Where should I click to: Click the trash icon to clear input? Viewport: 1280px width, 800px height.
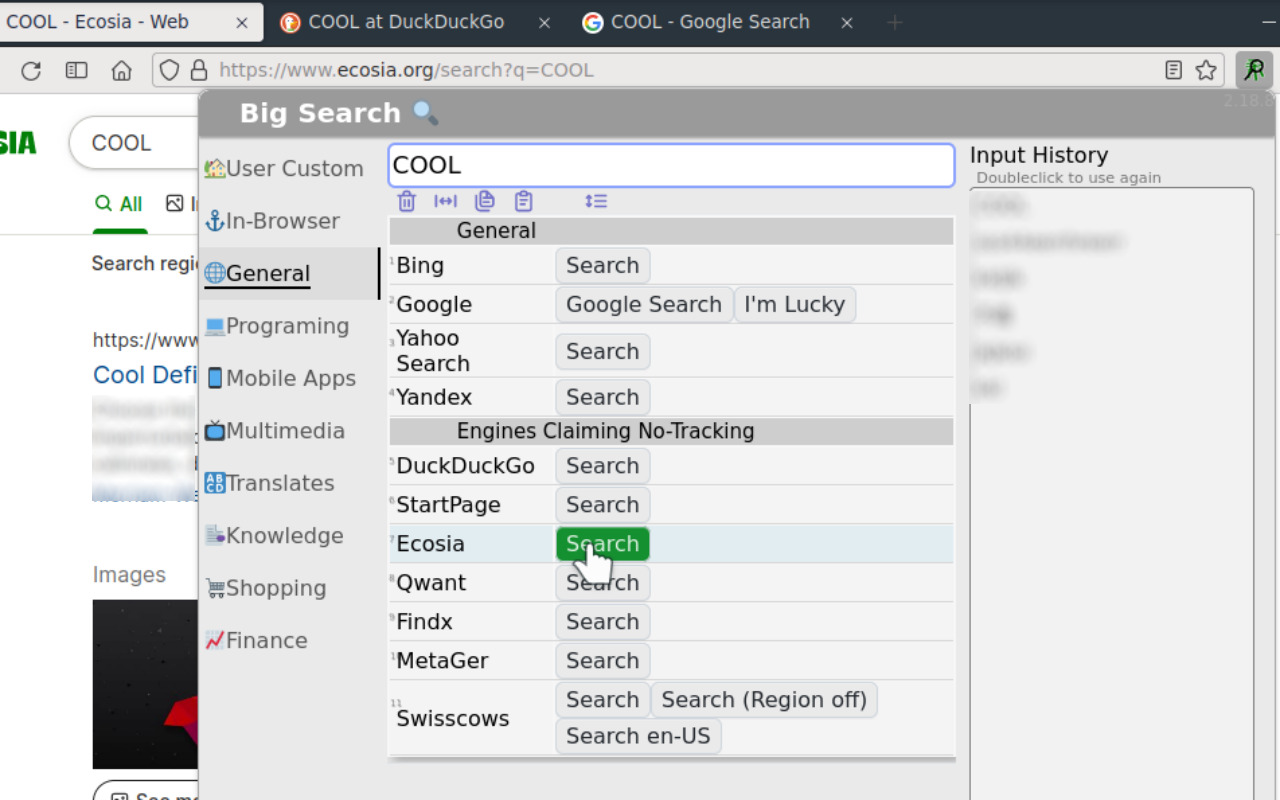coord(407,201)
